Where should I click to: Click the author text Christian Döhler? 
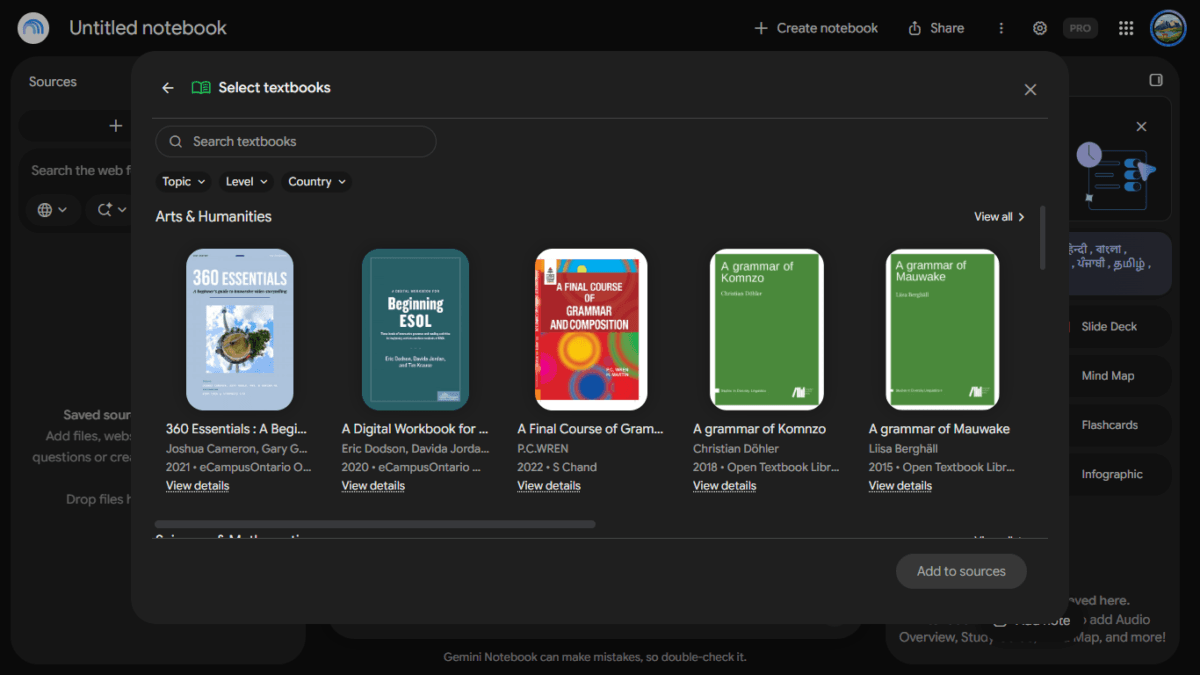point(736,449)
